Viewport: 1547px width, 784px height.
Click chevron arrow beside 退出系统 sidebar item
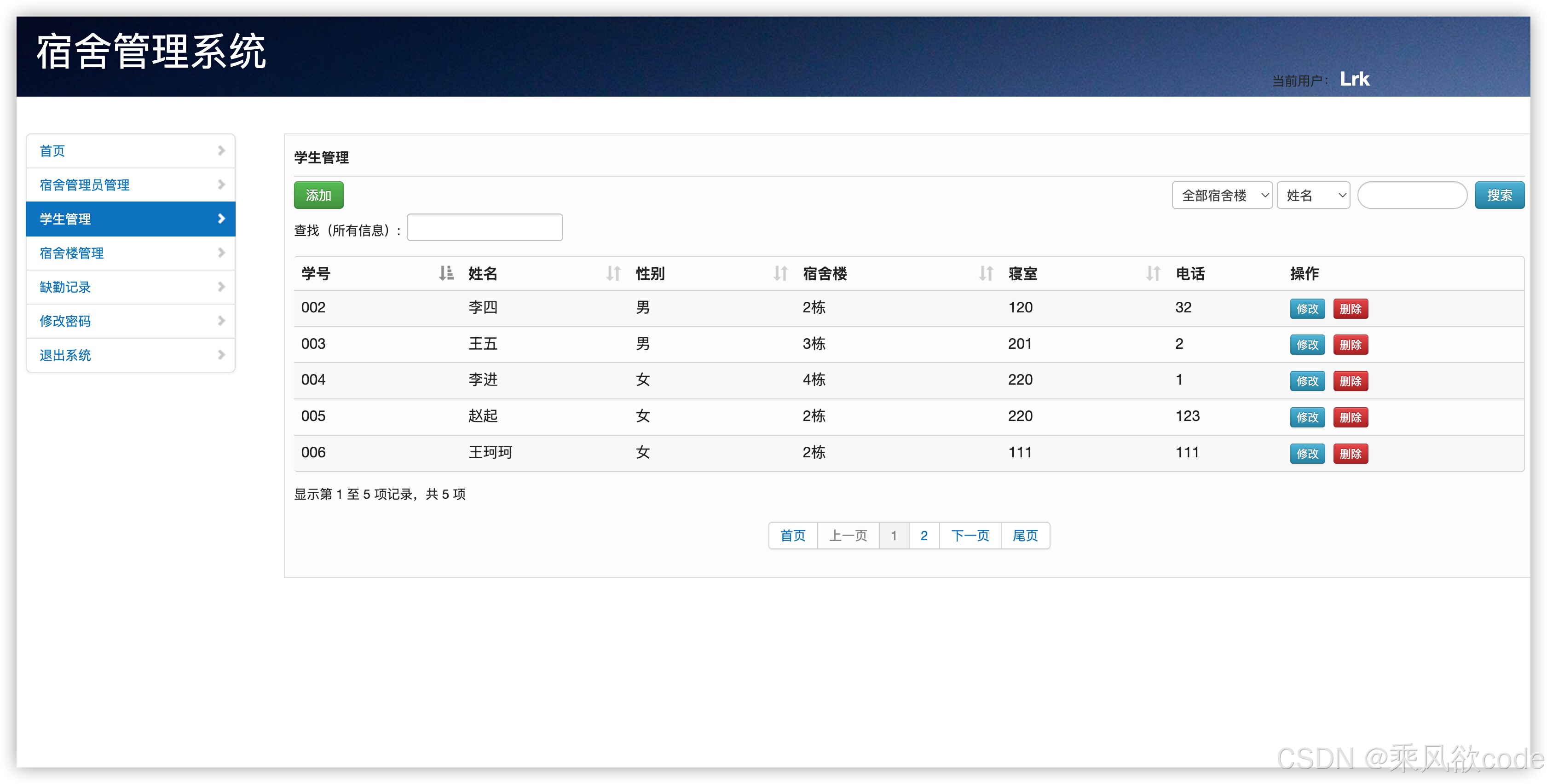[221, 355]
